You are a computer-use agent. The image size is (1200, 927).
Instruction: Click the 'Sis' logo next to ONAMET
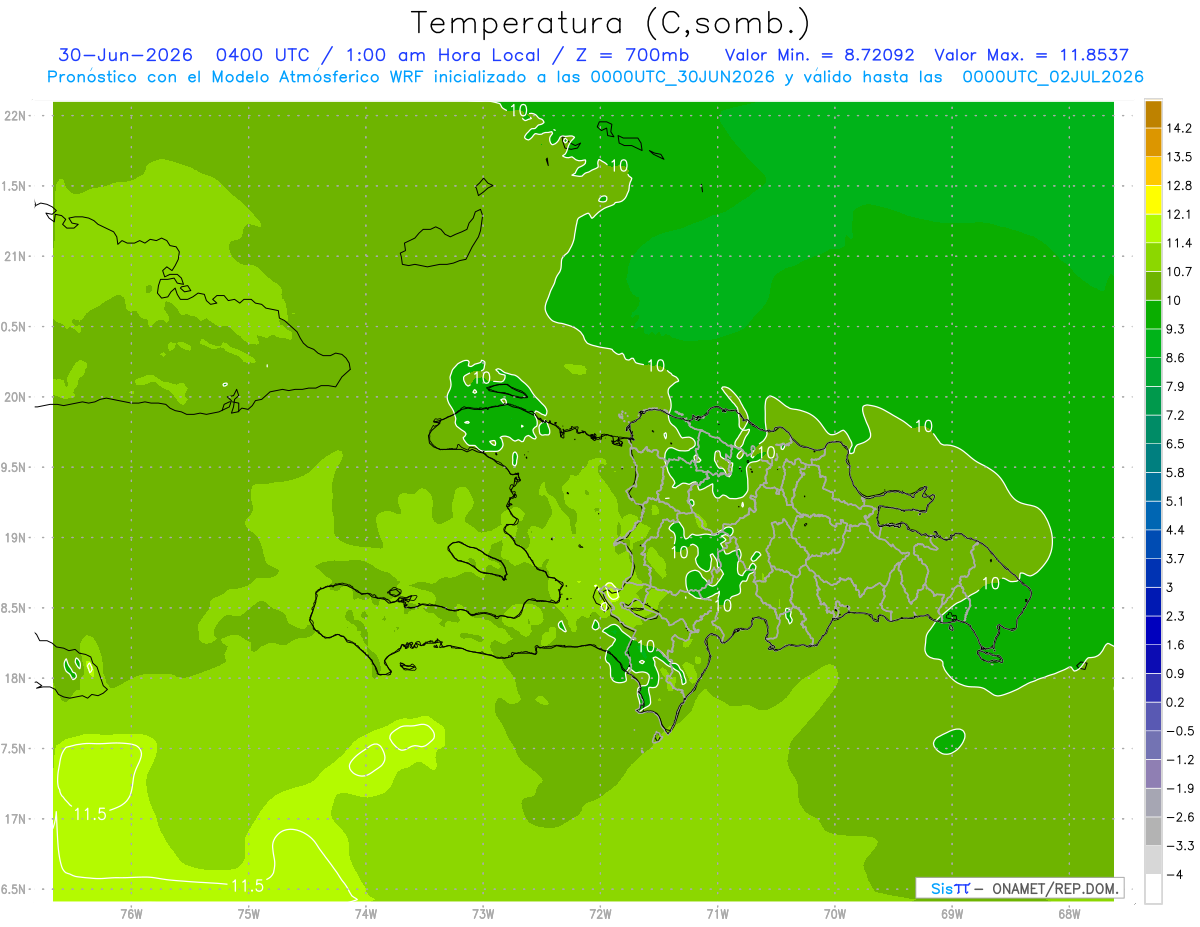point(950,888)
